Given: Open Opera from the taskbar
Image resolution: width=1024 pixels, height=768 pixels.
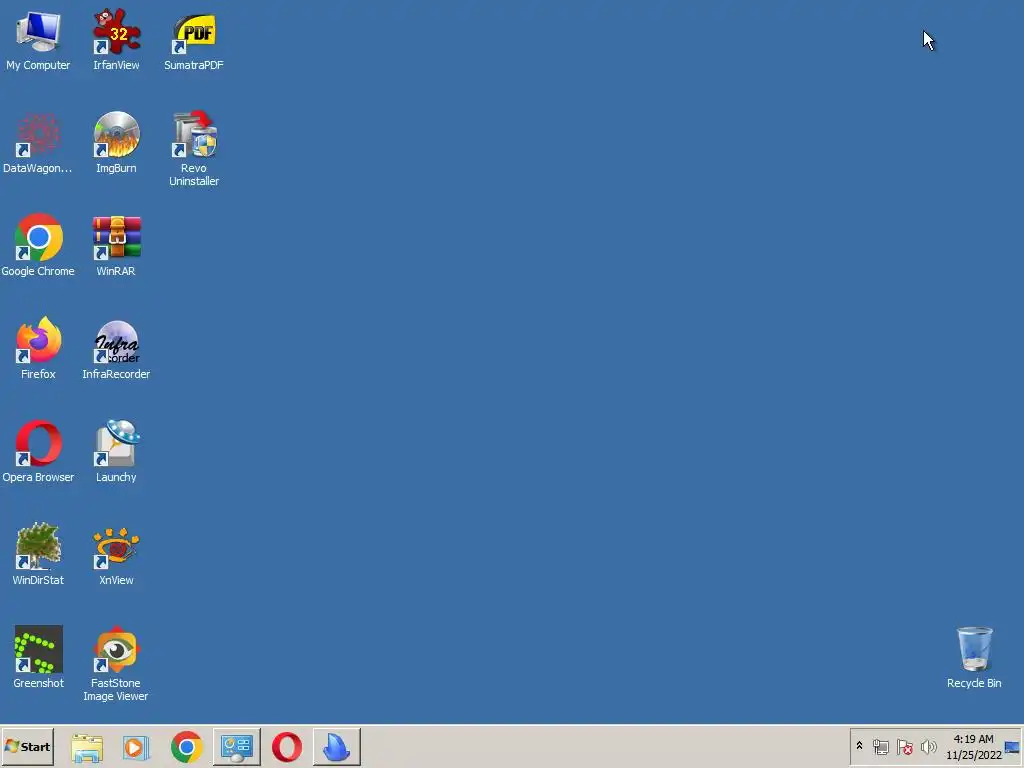Looking at the screenshot, I should point(287,747).
